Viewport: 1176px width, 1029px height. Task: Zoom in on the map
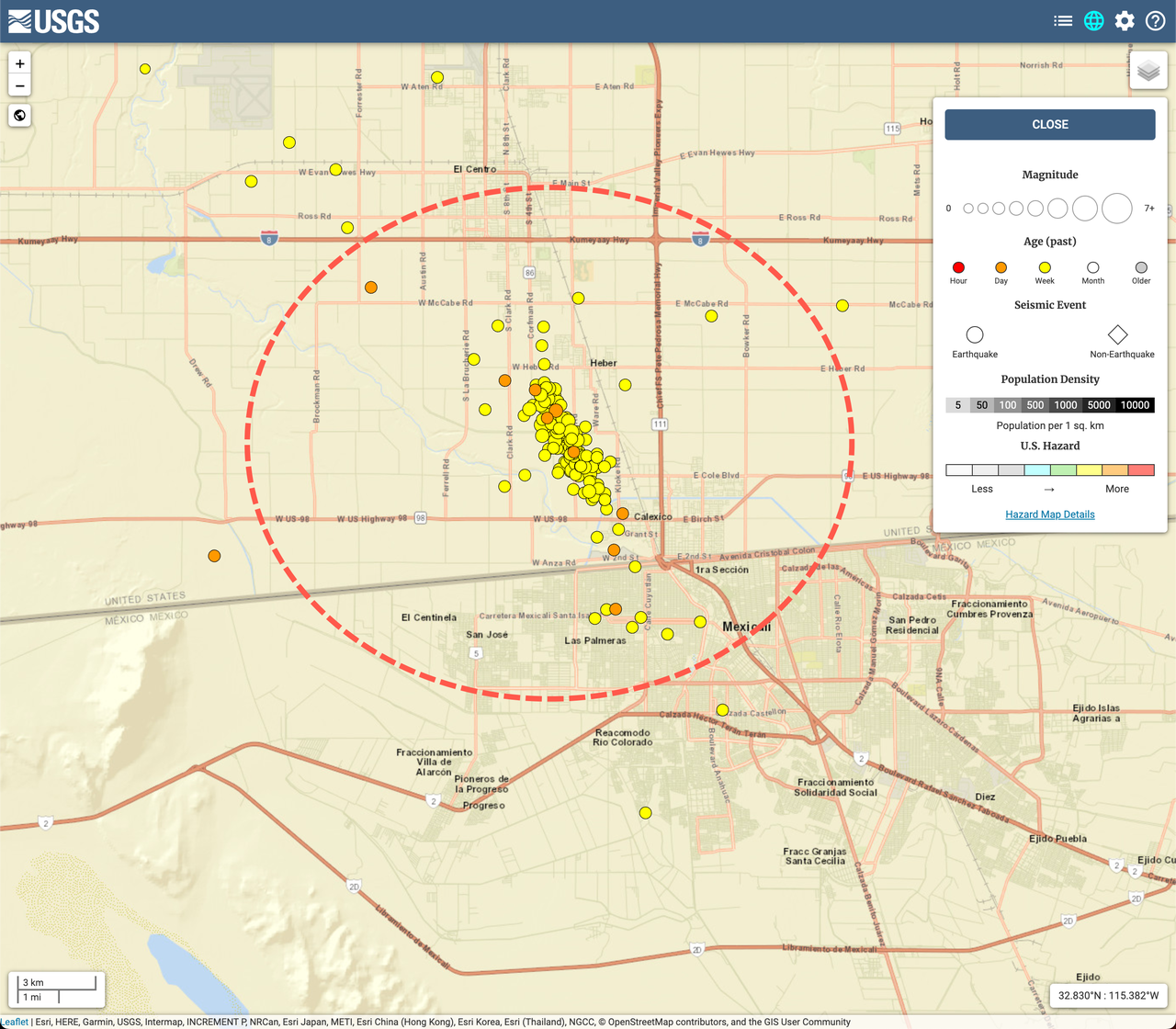20,63
